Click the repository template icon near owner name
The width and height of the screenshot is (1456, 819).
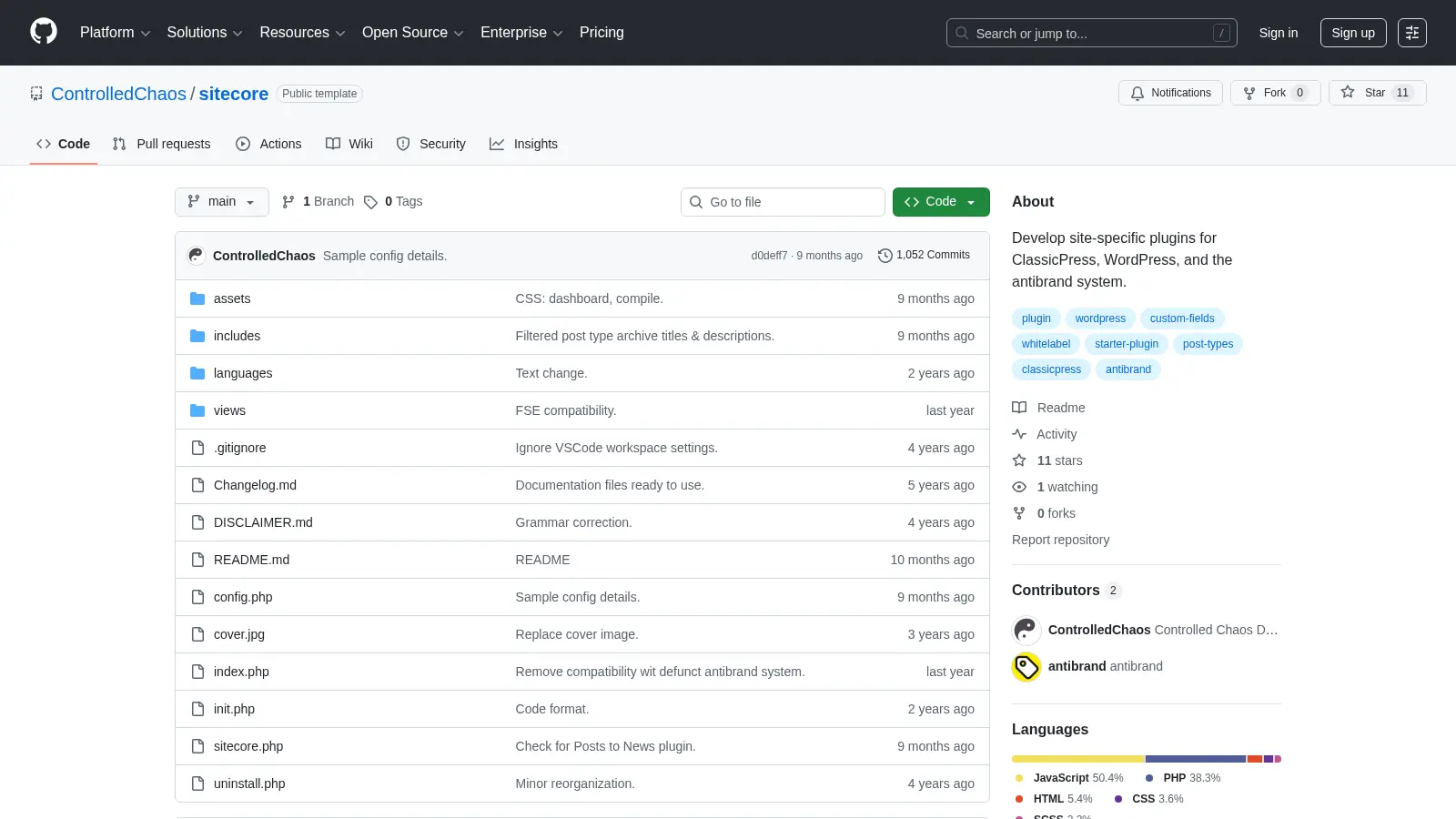click(36, 94)
